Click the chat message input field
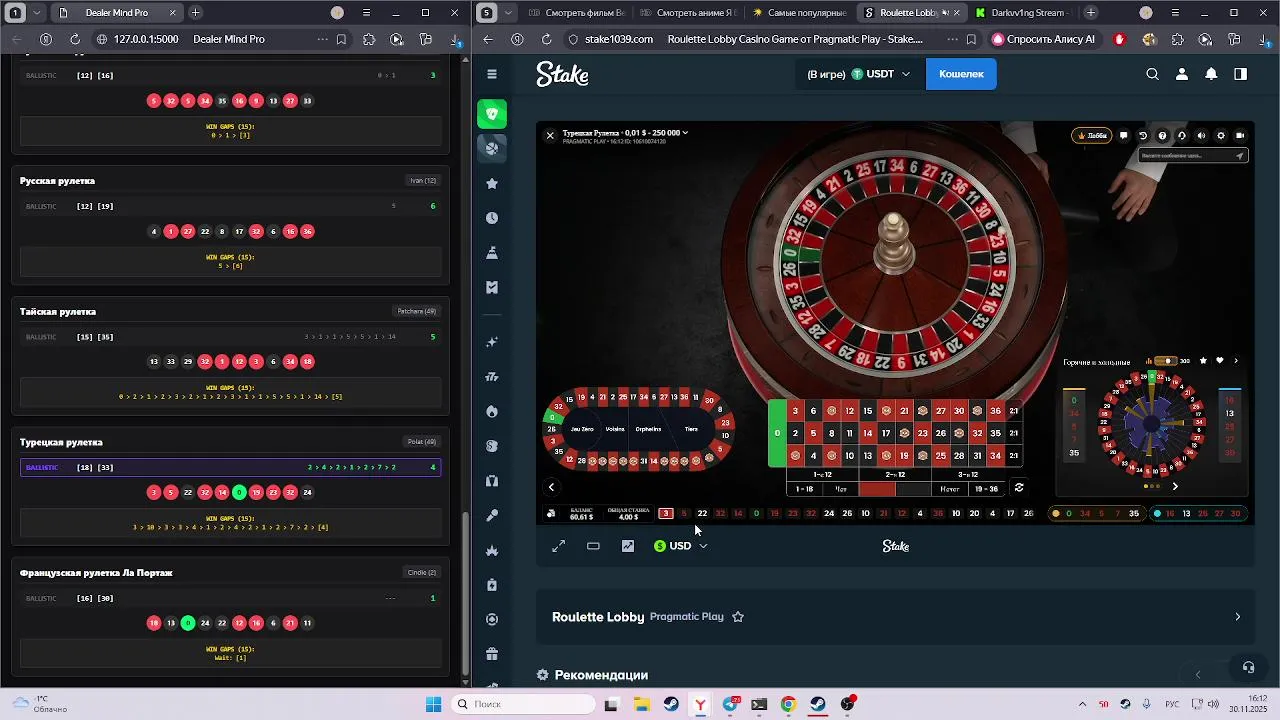This screenshot has height=720, width=1280. click(x=1193, y=155)
